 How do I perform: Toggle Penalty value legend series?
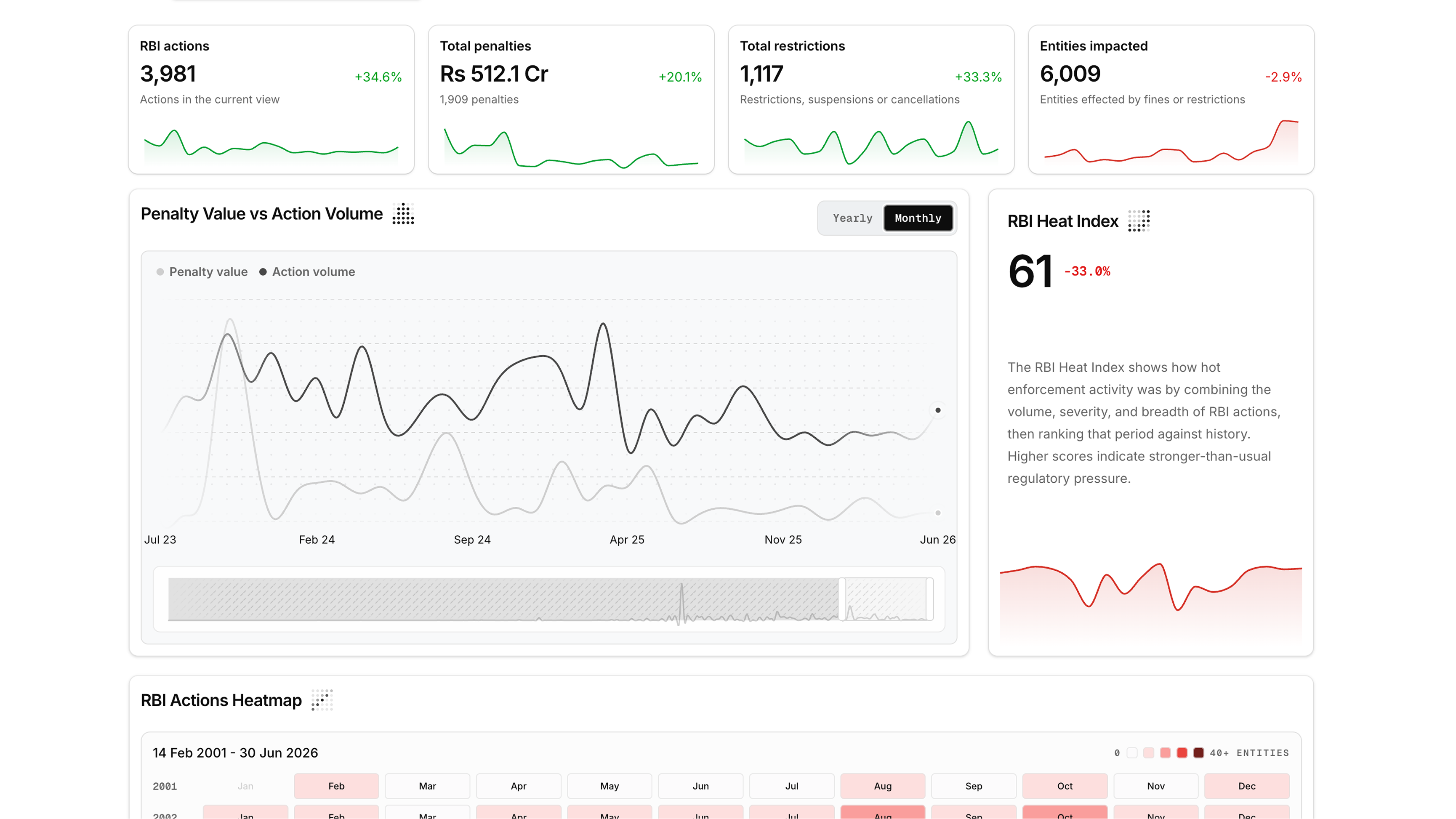coord(202,272)
